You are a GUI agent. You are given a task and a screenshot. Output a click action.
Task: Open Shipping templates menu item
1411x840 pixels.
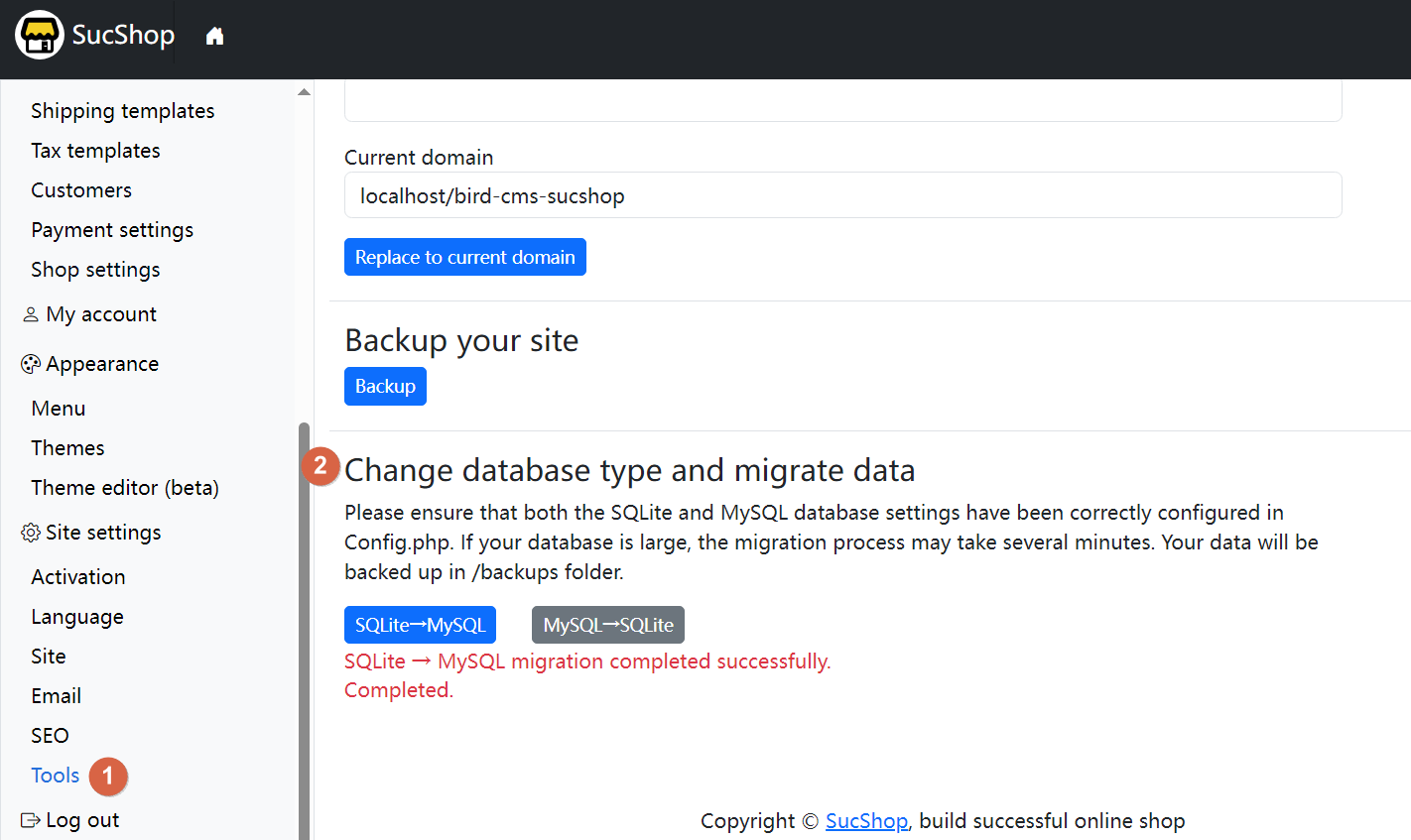click(x=122, y=111)
